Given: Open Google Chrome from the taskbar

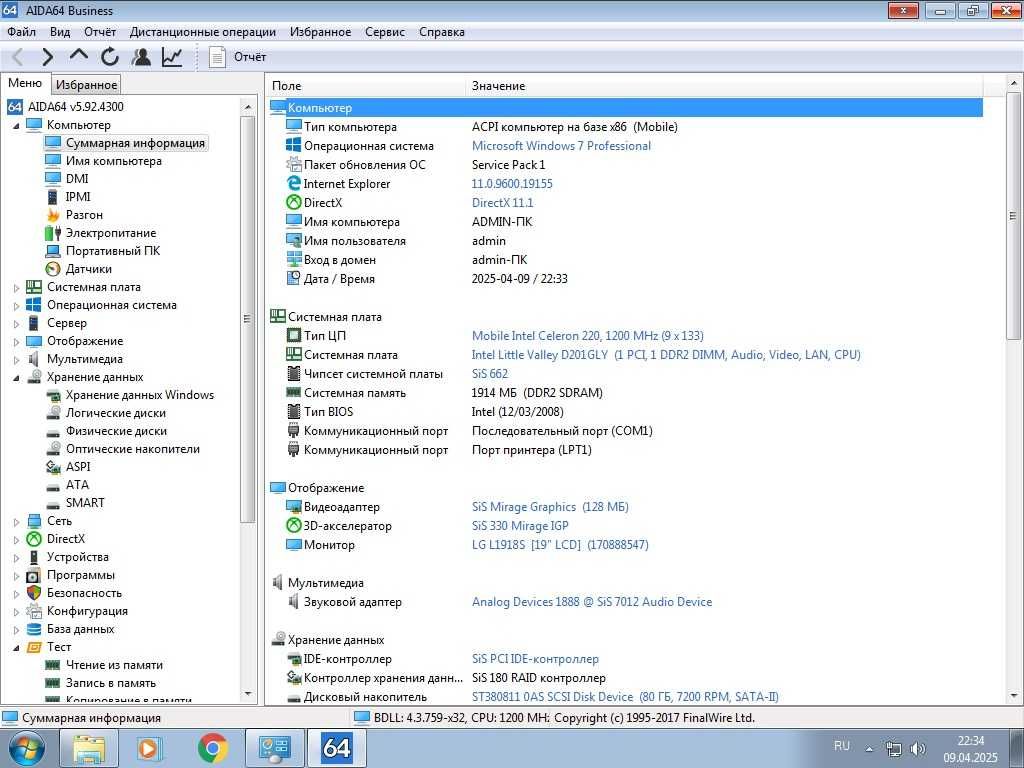Looking at the screenshot, I should pos(213,748).
